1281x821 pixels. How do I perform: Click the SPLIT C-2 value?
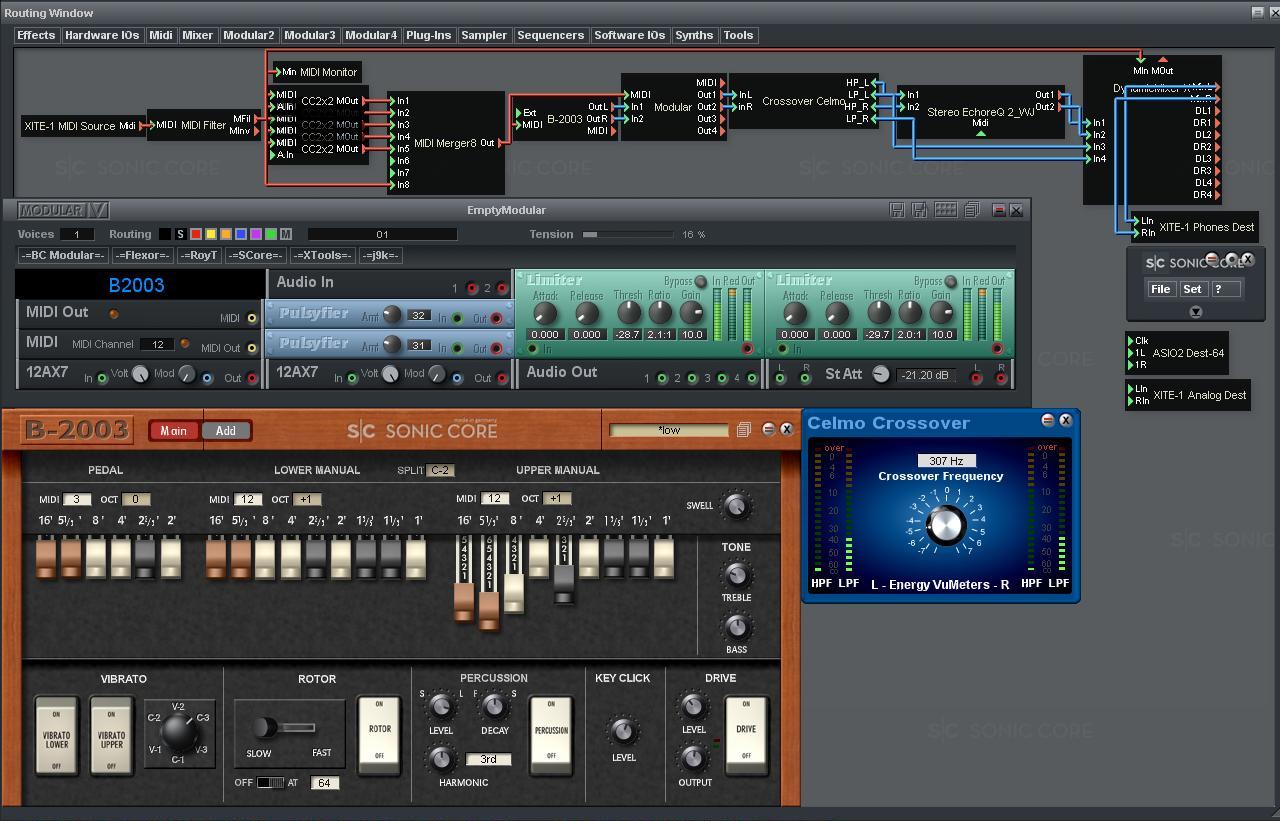pyautogui.click(x=440, y=470)
